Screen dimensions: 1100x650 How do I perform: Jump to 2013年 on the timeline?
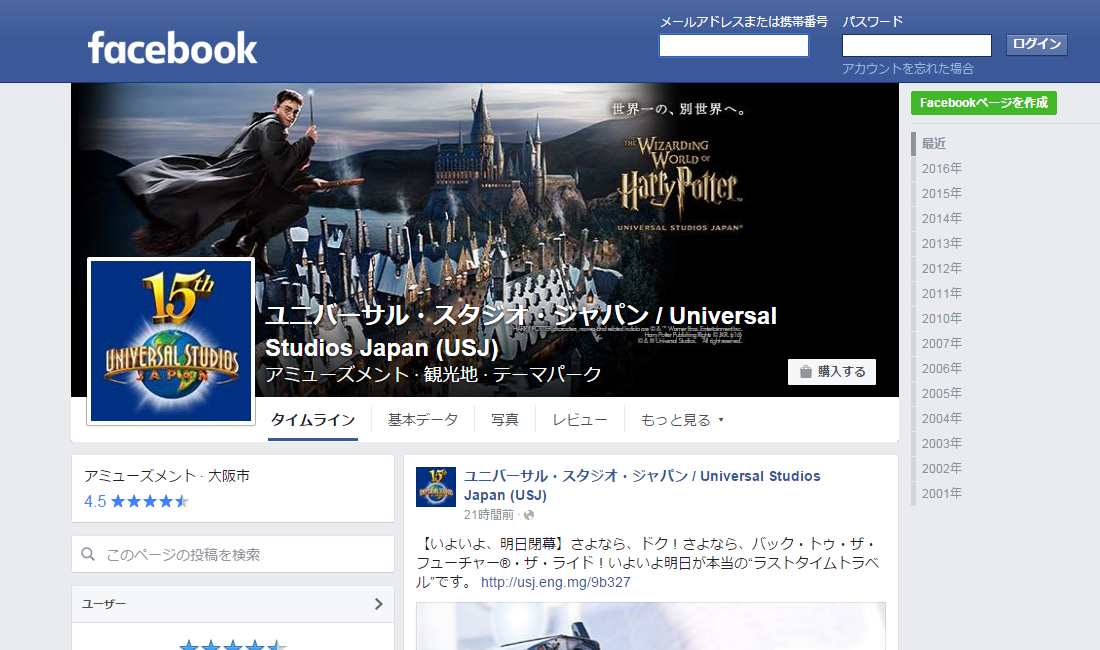pos(941,243)
